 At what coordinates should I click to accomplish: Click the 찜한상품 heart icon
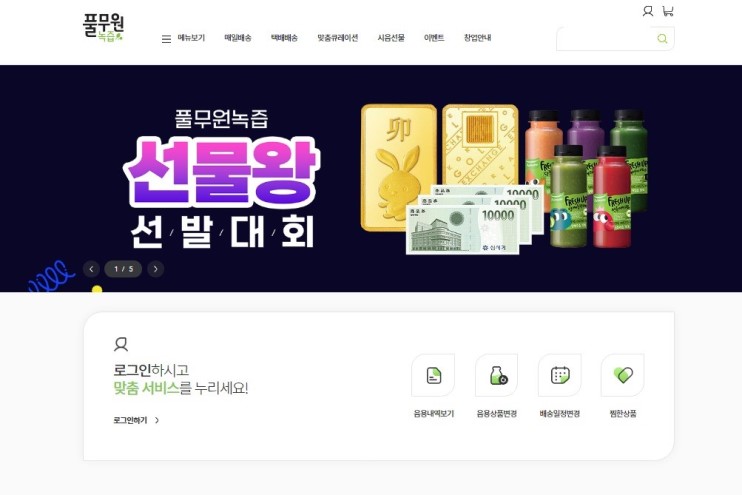[x=623, y=375]
